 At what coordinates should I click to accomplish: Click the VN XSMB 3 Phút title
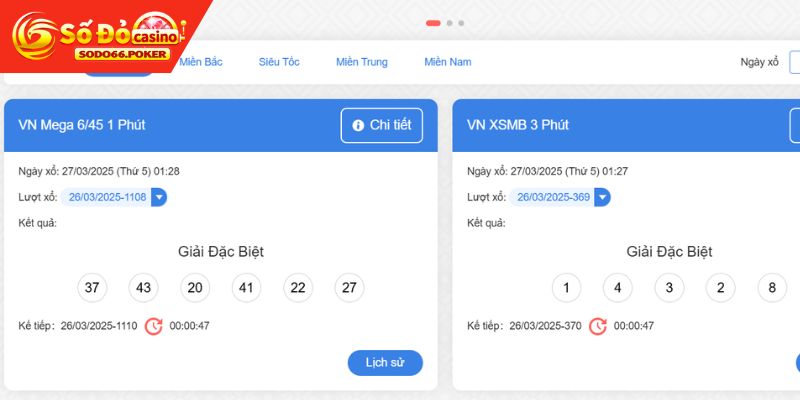coord(518,126)
